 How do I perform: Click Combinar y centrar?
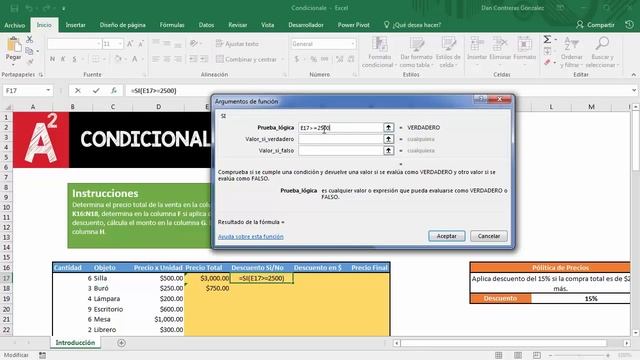point(247,59)
